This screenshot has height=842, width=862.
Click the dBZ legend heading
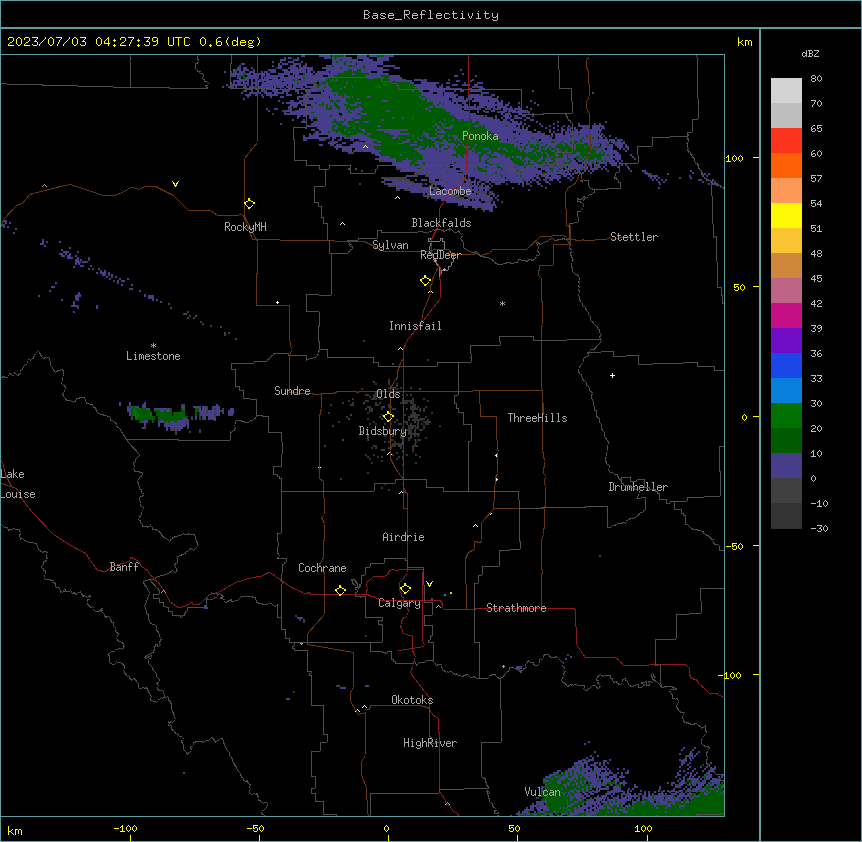pyautogui.click(x=810, y=53)
